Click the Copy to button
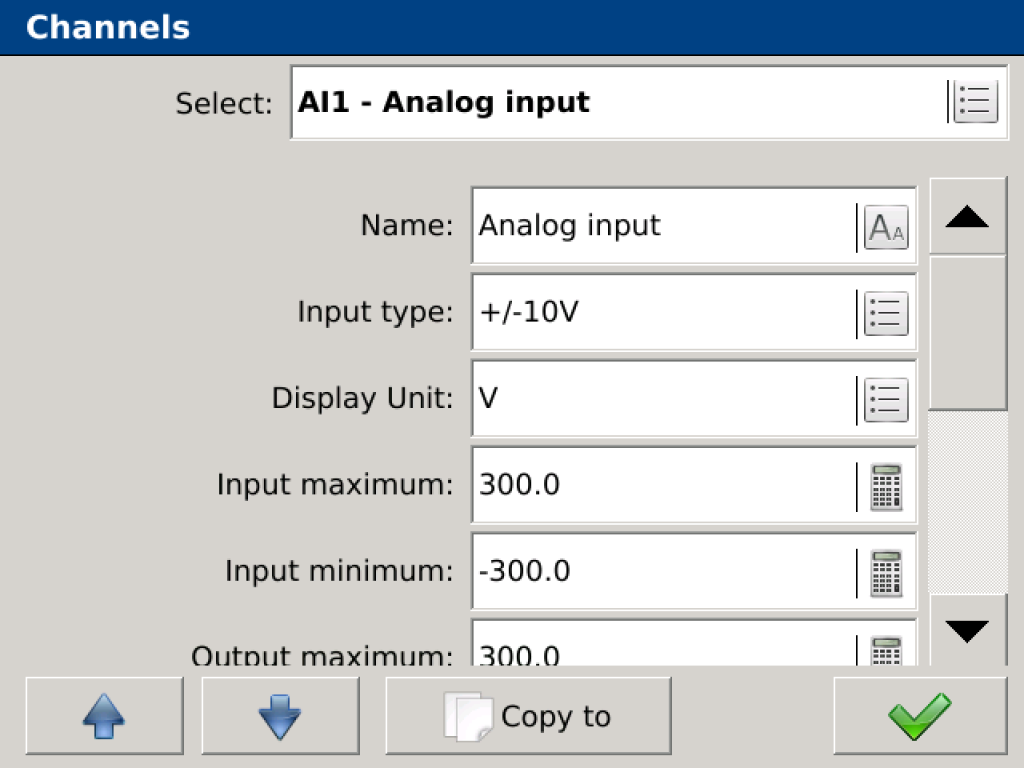The width and height of the screenshot is (1024, 768). pos(528,716)
